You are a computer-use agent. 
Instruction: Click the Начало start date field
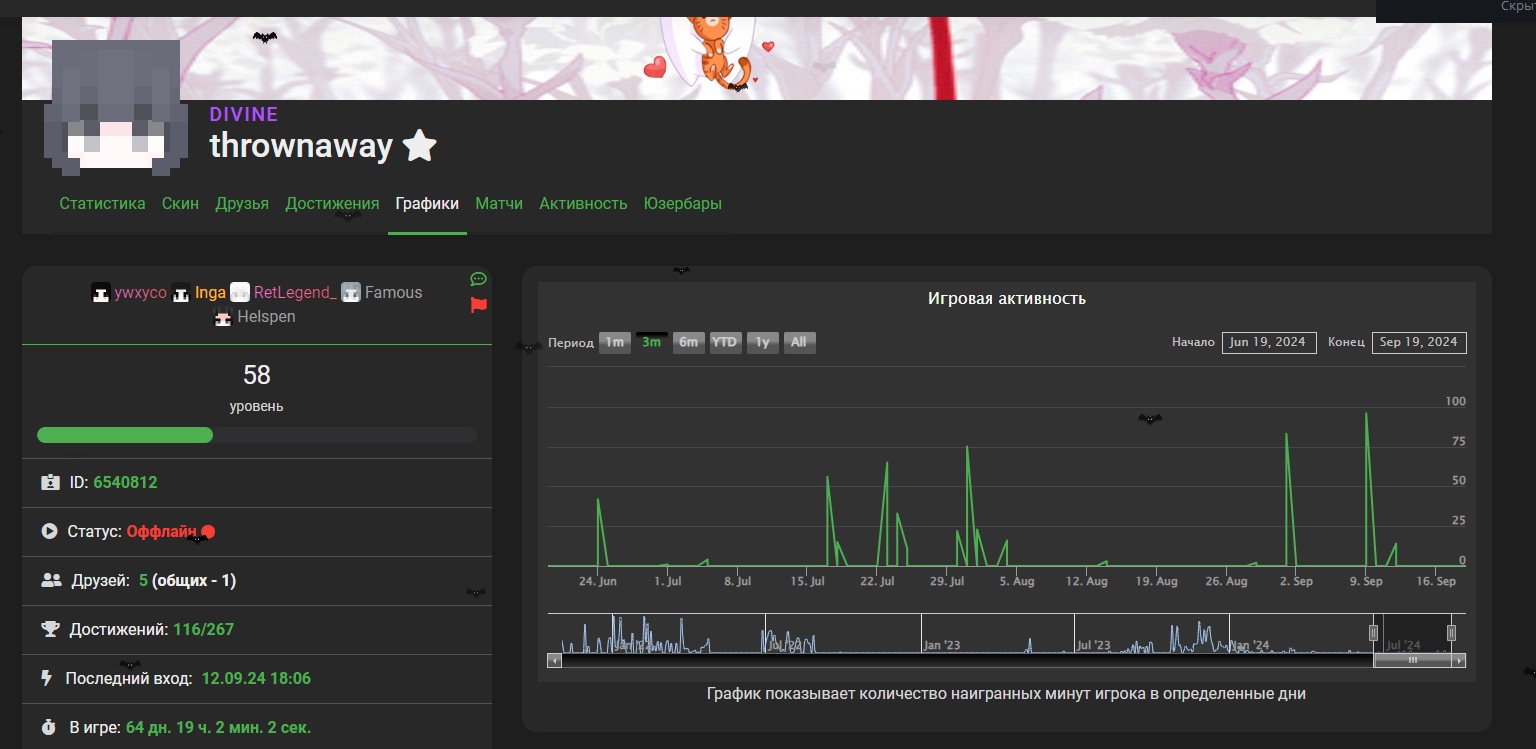1268,342
